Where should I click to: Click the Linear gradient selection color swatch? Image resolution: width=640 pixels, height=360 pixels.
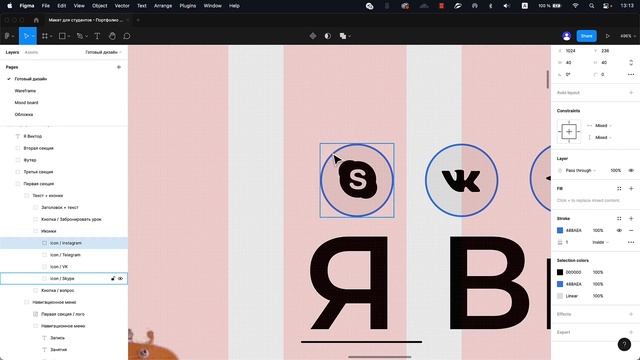pos(560,296)
